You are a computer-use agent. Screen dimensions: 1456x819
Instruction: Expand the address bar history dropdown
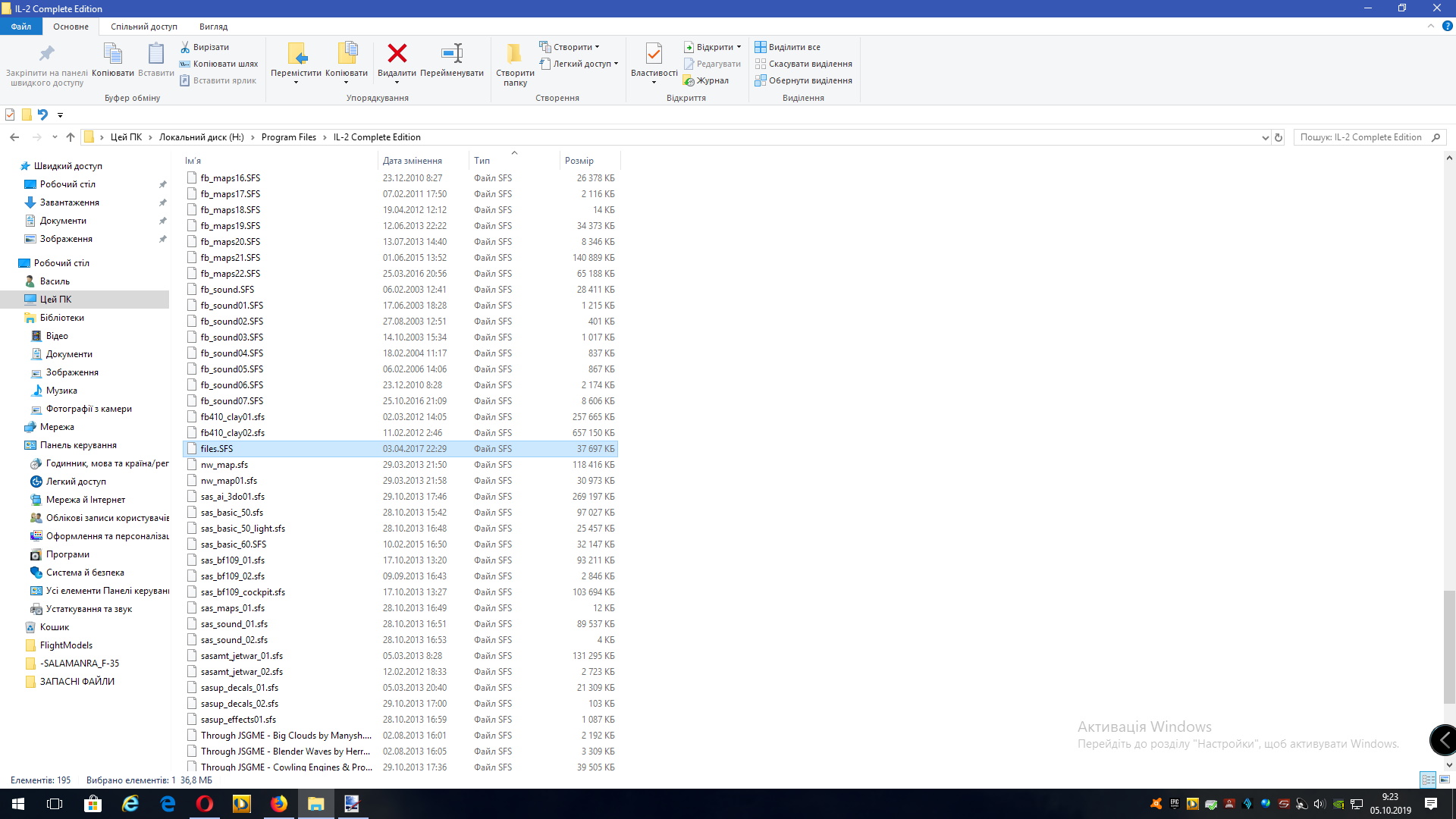[1265, 137]
